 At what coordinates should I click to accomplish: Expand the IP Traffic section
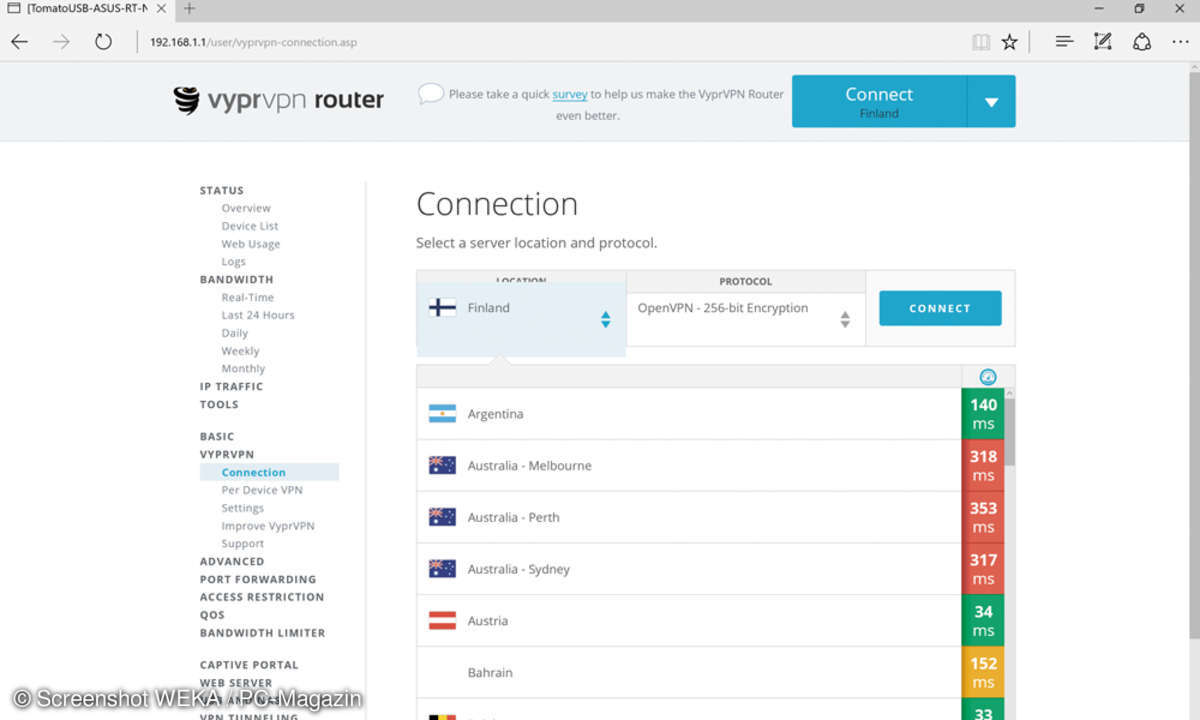pos(231,387)
